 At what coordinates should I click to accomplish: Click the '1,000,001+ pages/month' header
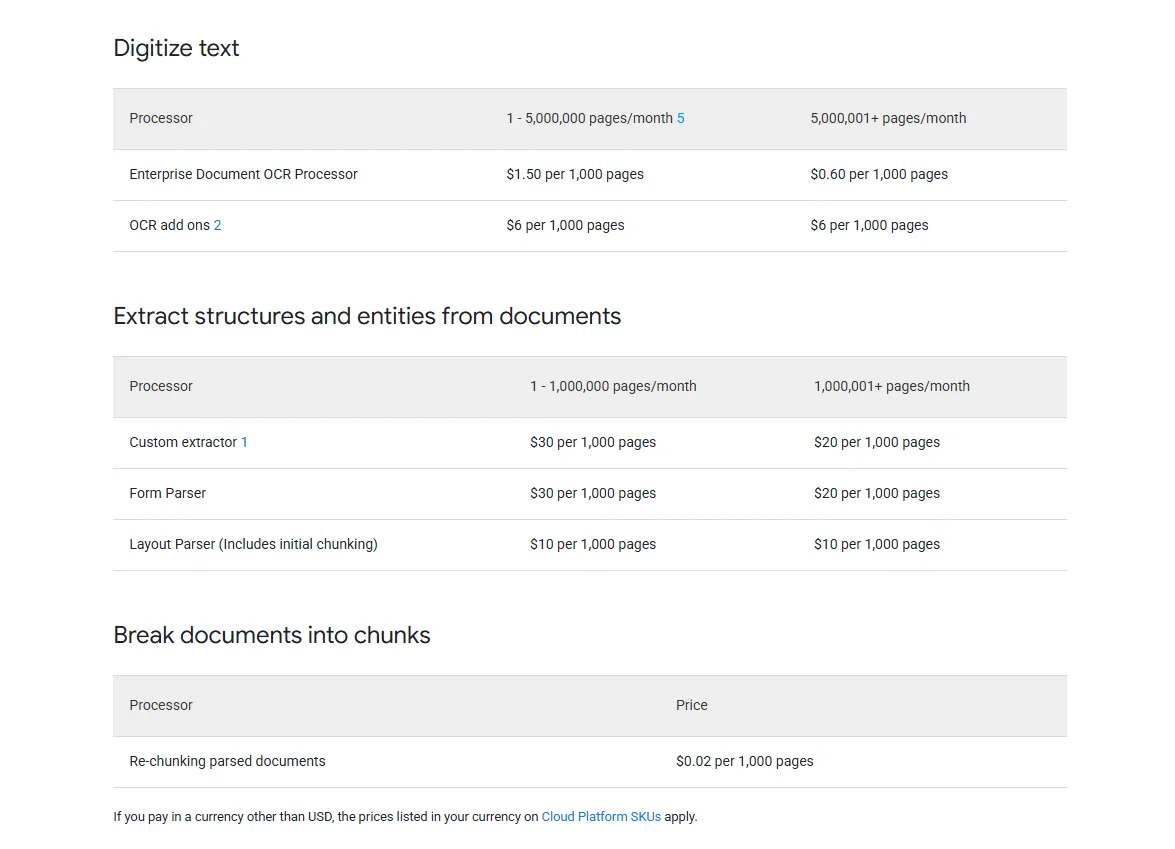pyautogui.click(x=892, y=387)
